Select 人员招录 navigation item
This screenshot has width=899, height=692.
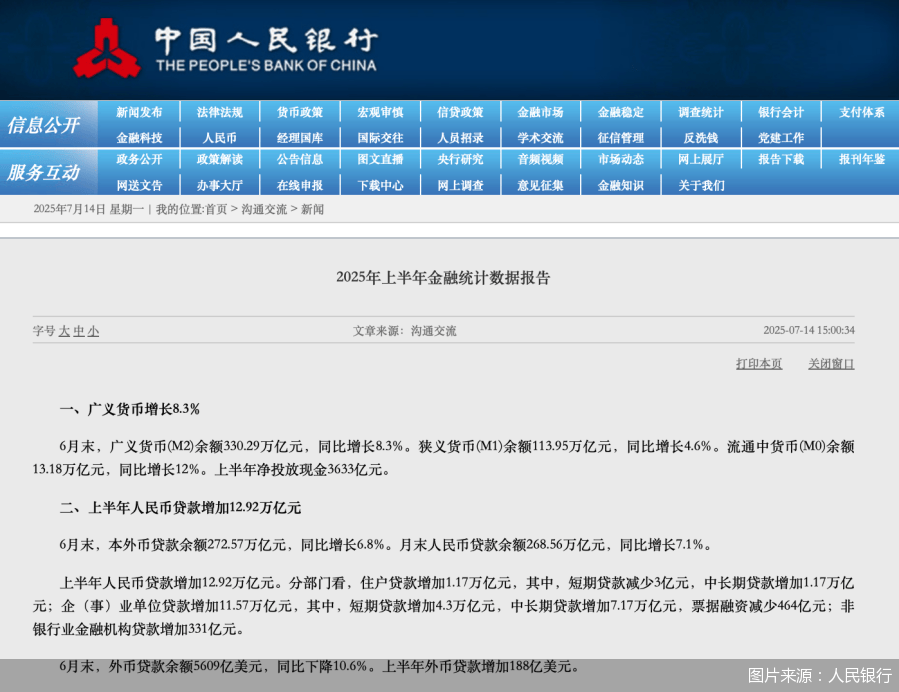[460, 138]
